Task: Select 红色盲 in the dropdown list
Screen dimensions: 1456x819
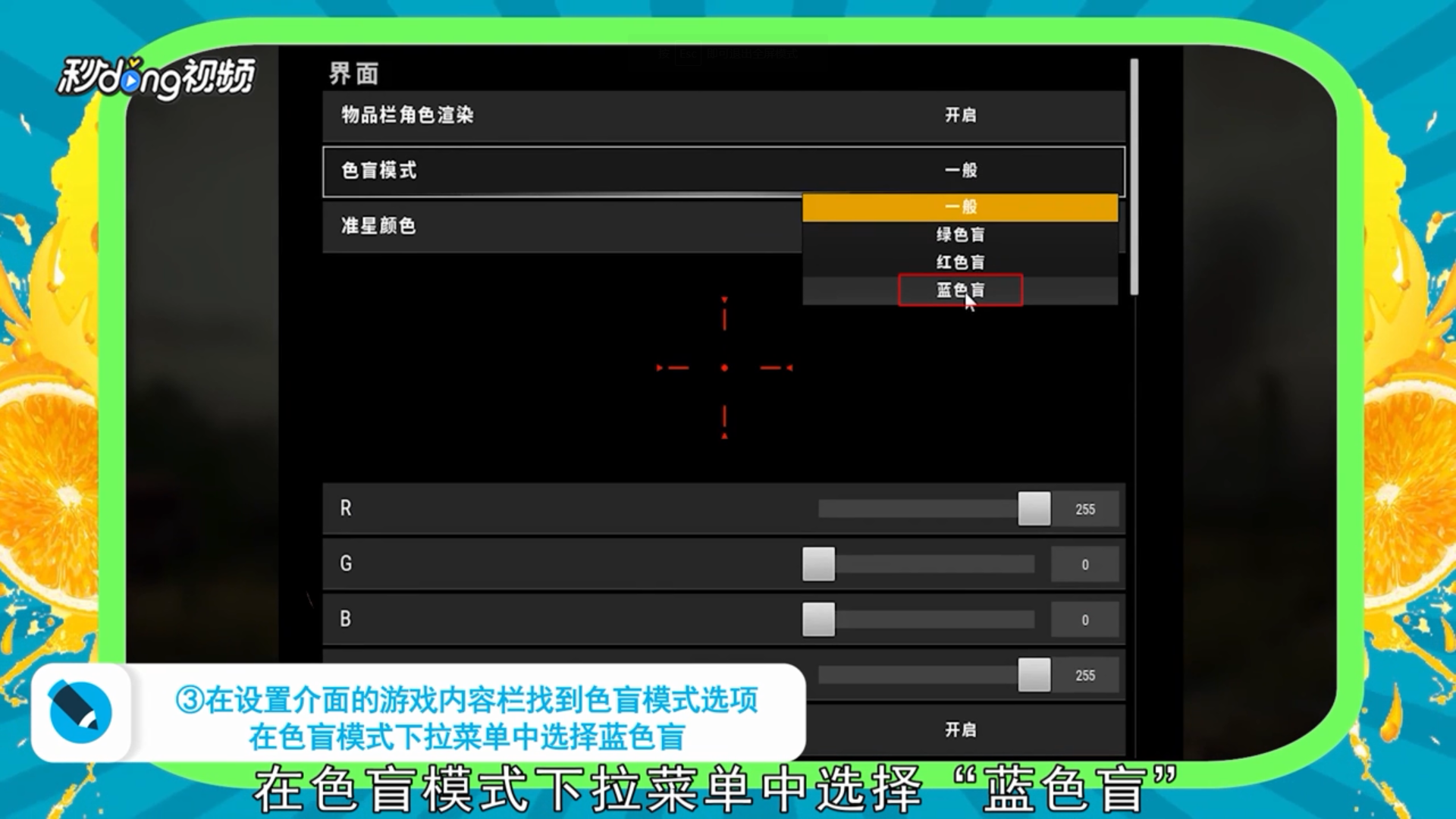Action: tap(959, 262)
